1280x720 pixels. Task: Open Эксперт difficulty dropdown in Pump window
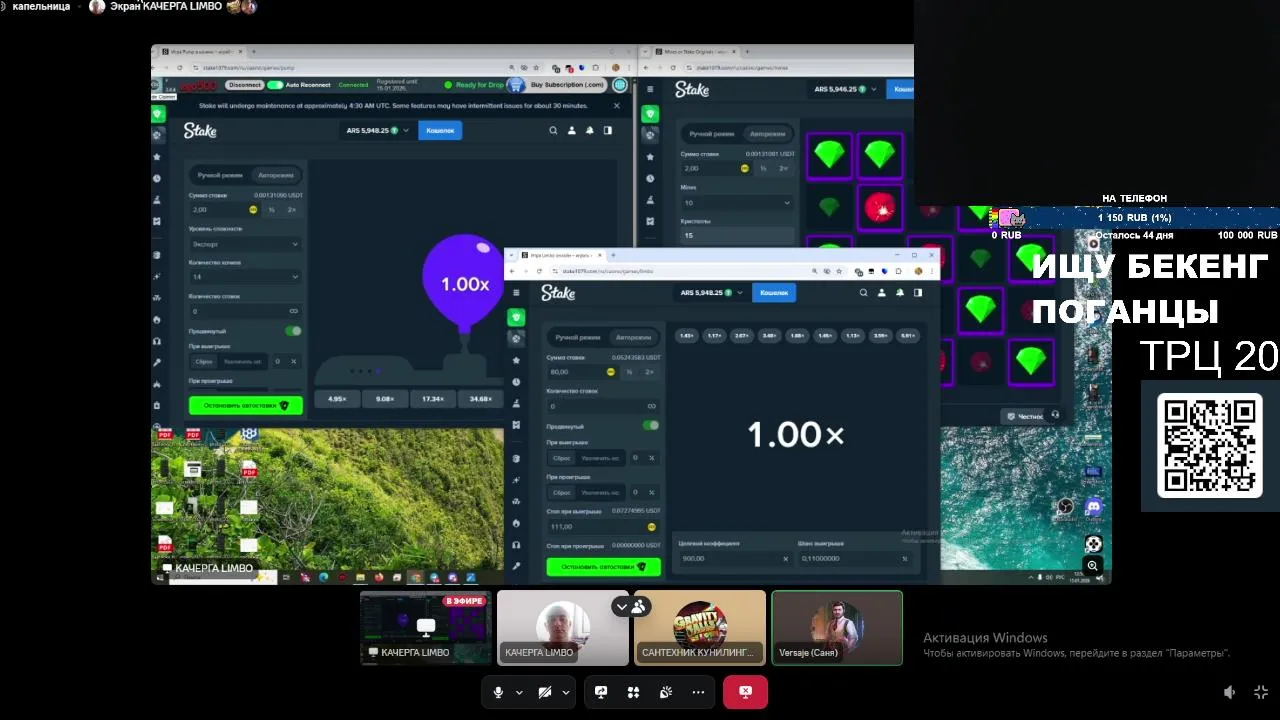click(x=245, y=244)
